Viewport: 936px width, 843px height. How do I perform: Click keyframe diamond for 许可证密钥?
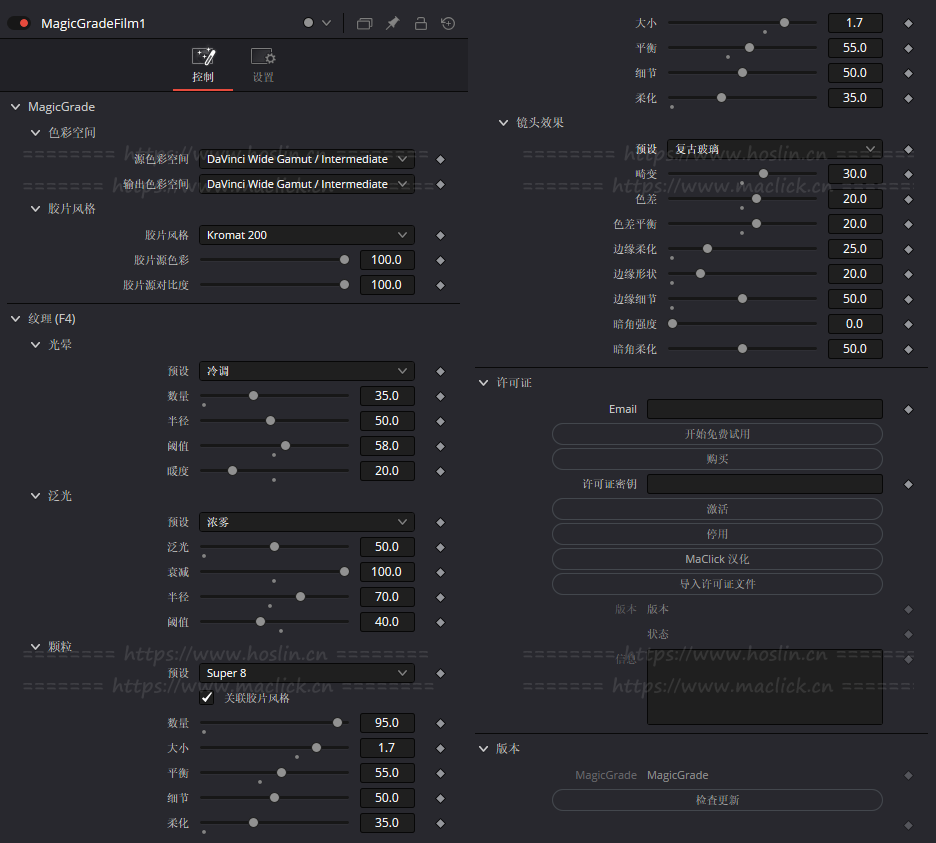[x=909, y=485]
